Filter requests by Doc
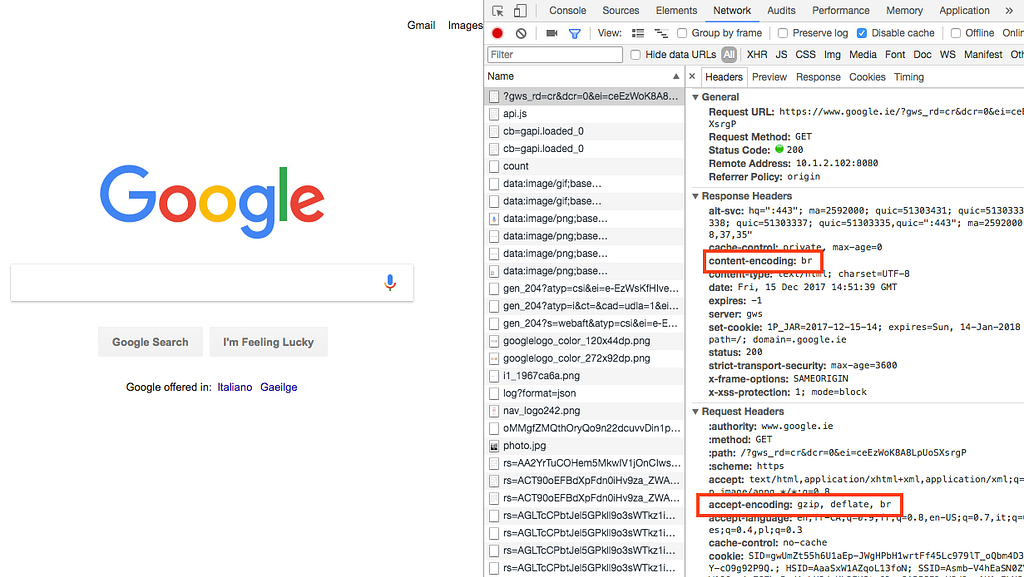This screenshot has height=577, width=1024. click(922, 55)
